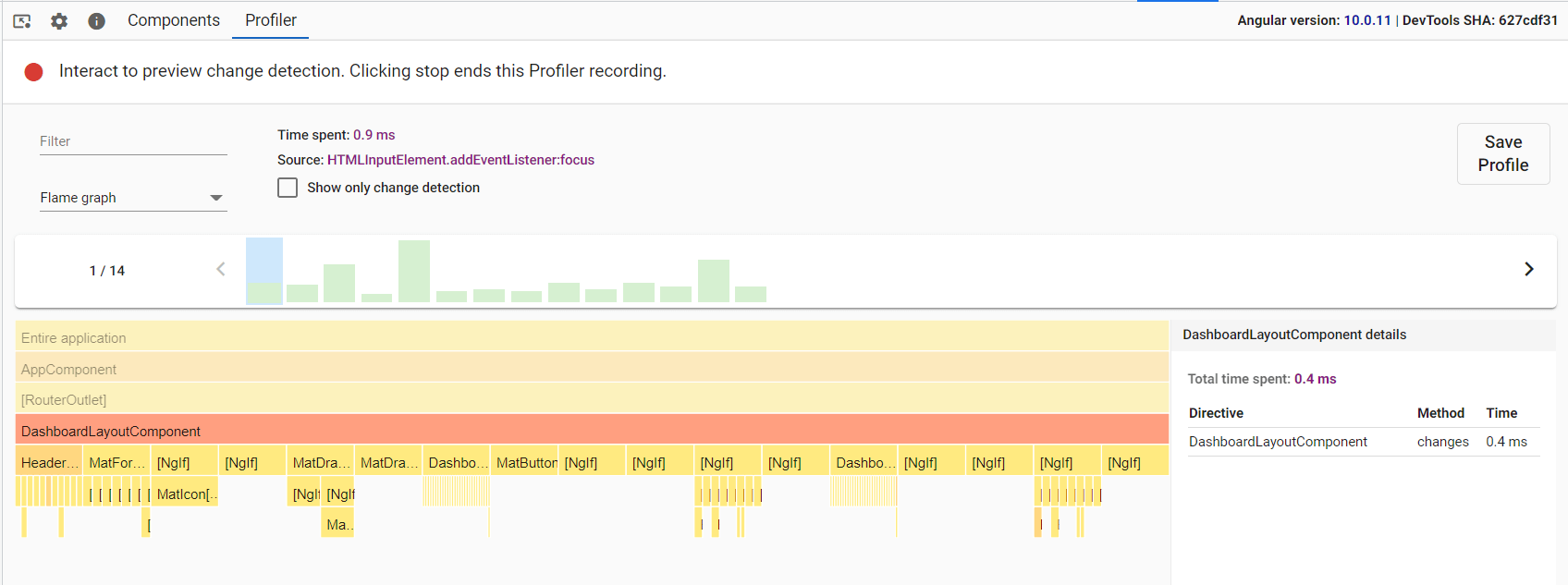Switch to the Components tab

tap(174, 20)
